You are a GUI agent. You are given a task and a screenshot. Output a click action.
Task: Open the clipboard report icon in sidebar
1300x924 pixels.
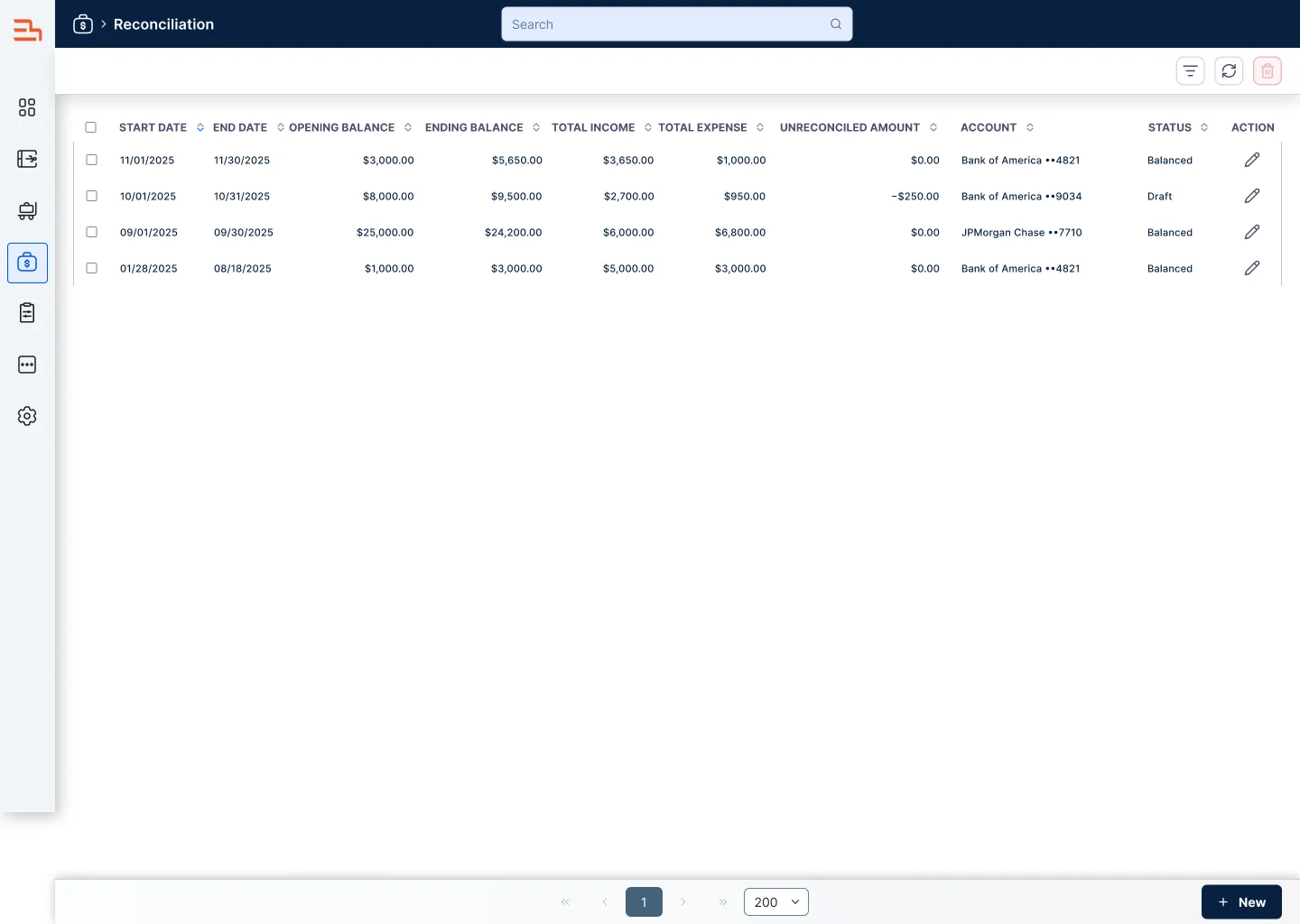click(27, 313)
